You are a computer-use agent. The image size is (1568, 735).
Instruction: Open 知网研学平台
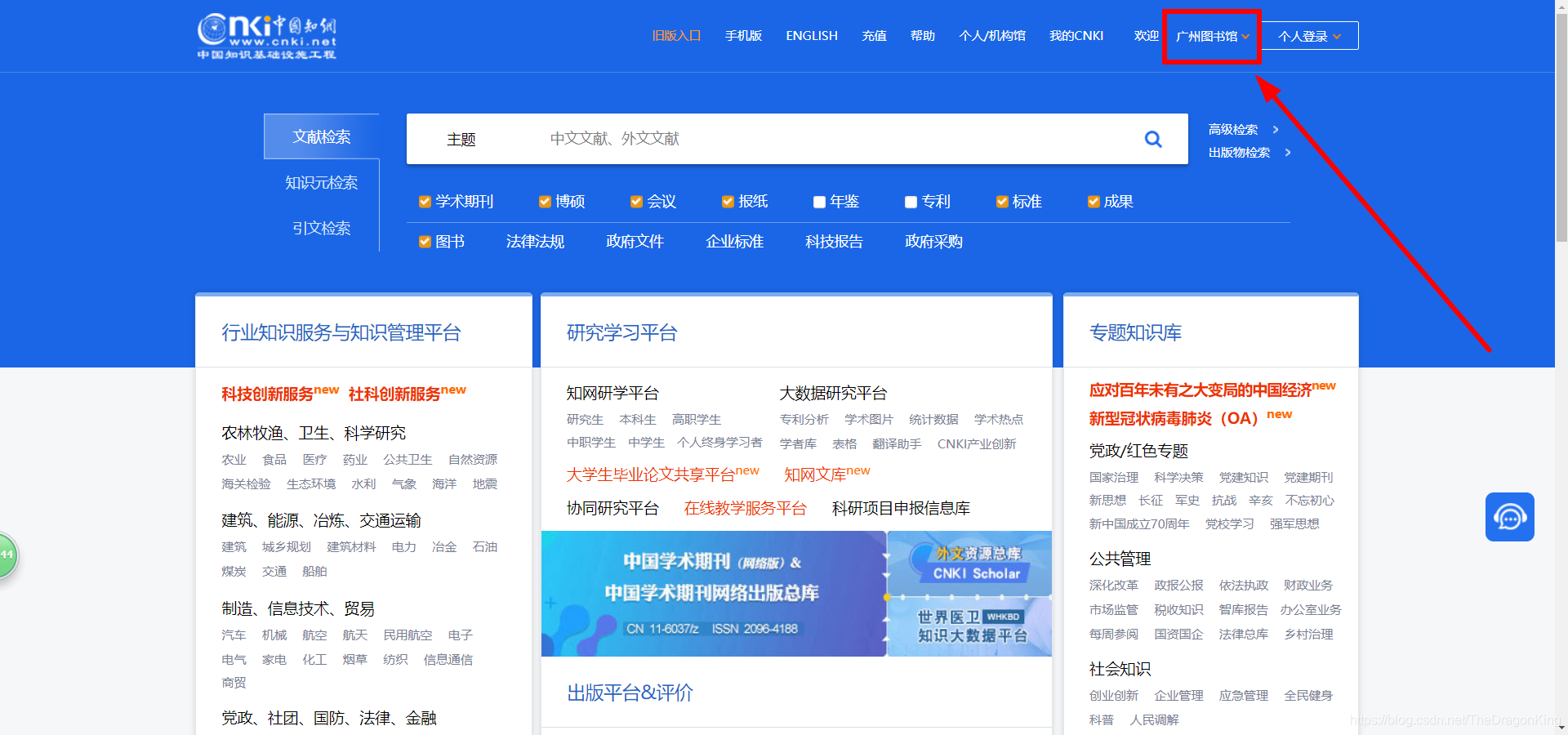click(612, 394)
